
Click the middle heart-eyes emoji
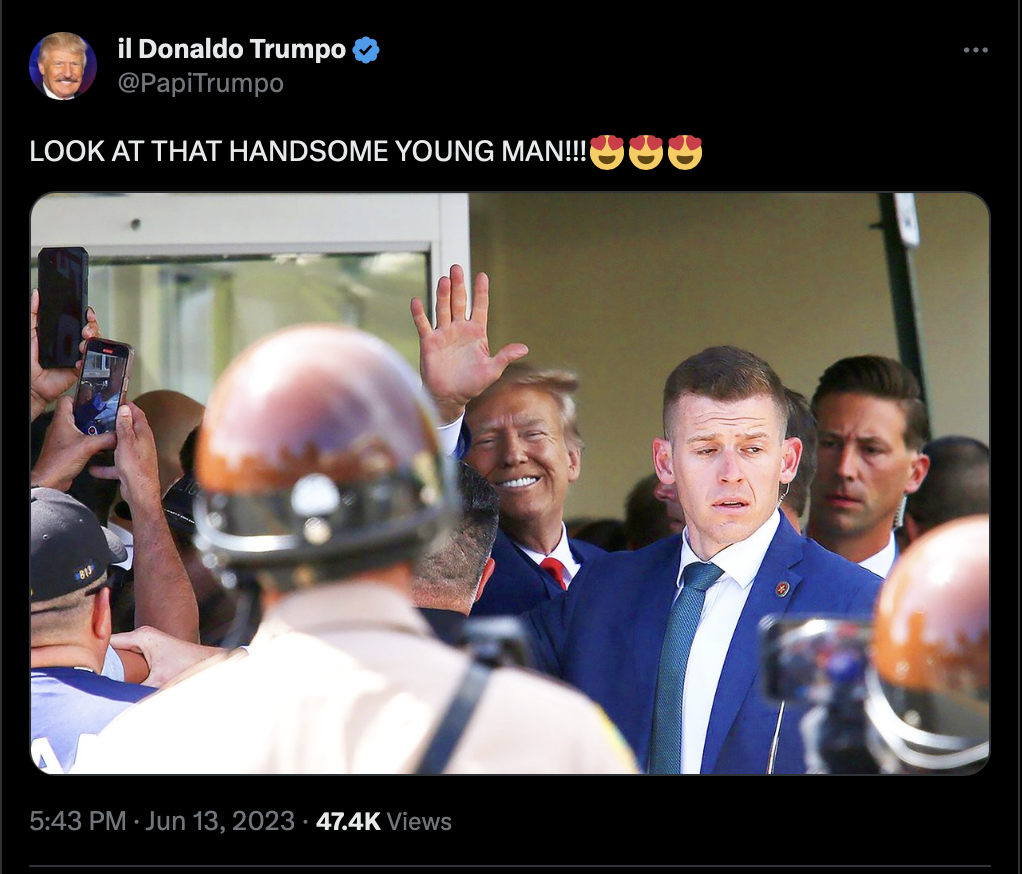[x=646, y=152]
